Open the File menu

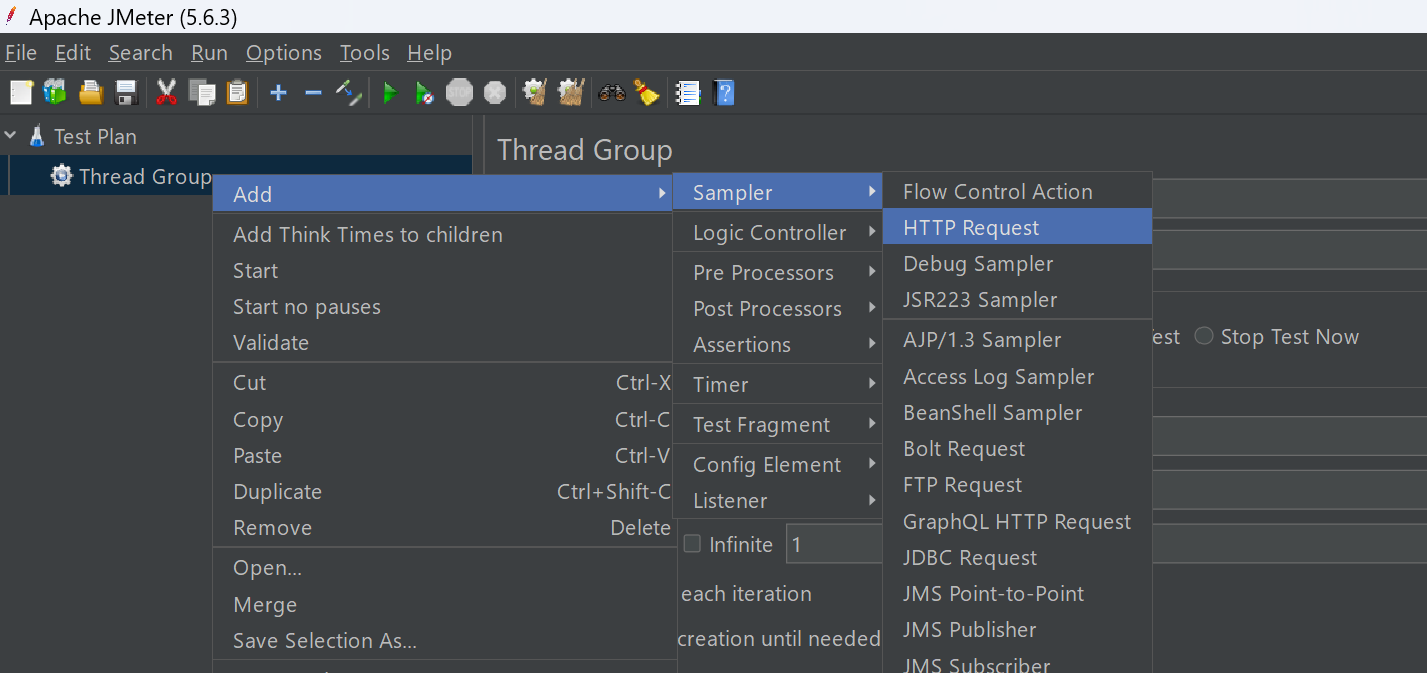(x=21, y=53)
